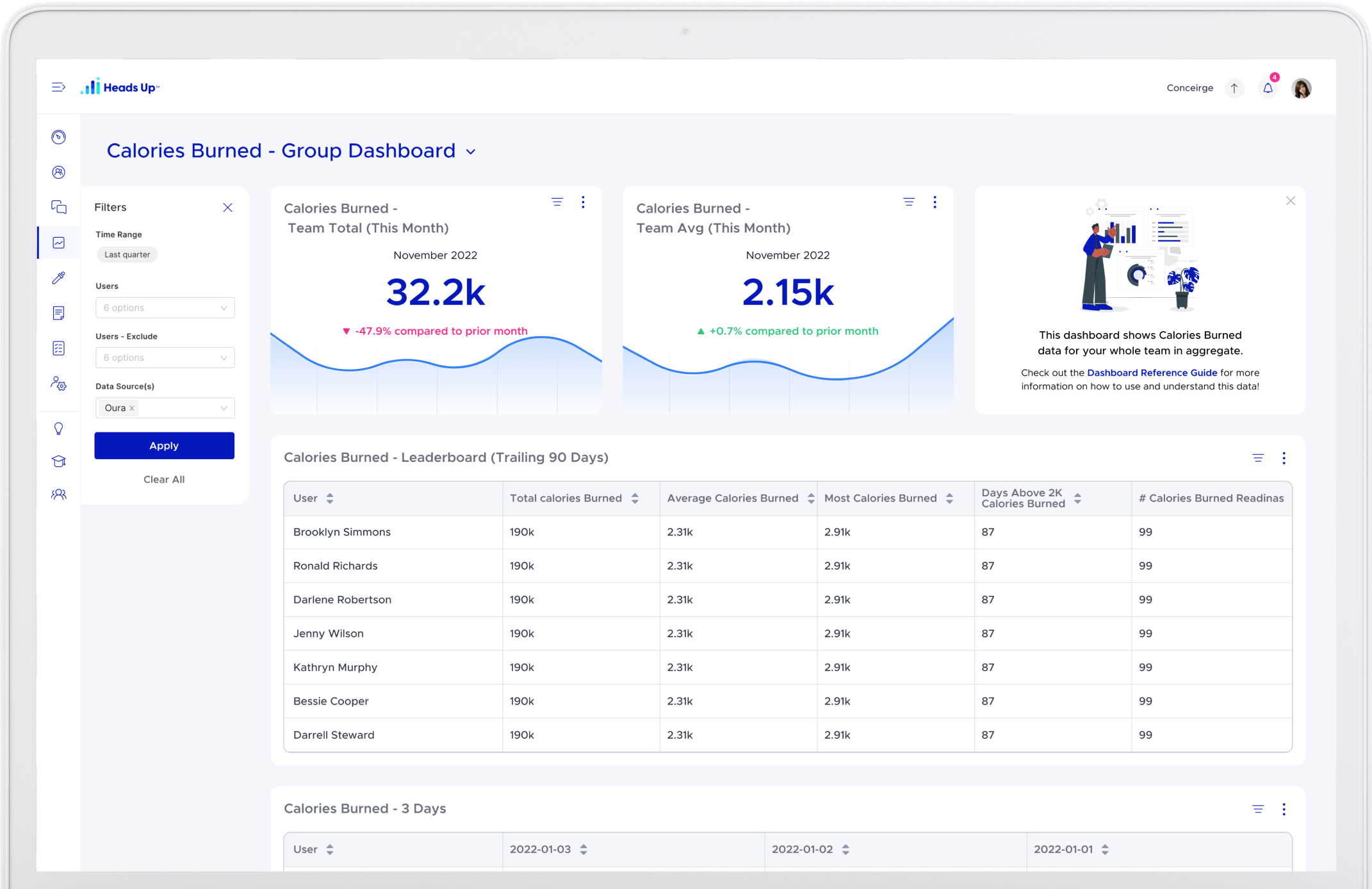
Task: Open the Data Source(s) dropdown
Action: tap(165, 408)
